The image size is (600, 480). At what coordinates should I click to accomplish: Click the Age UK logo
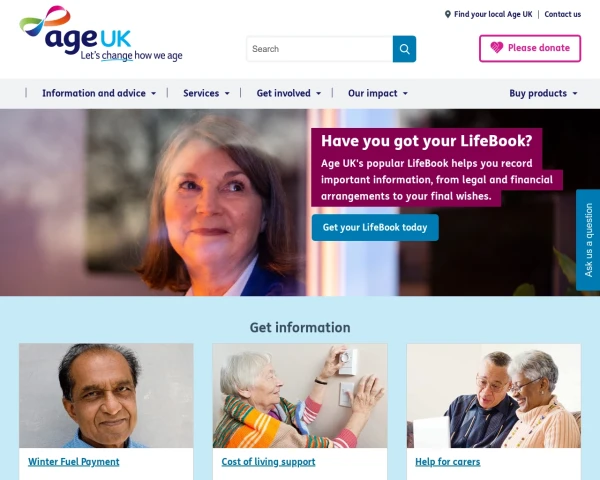(x=101, y=34)
